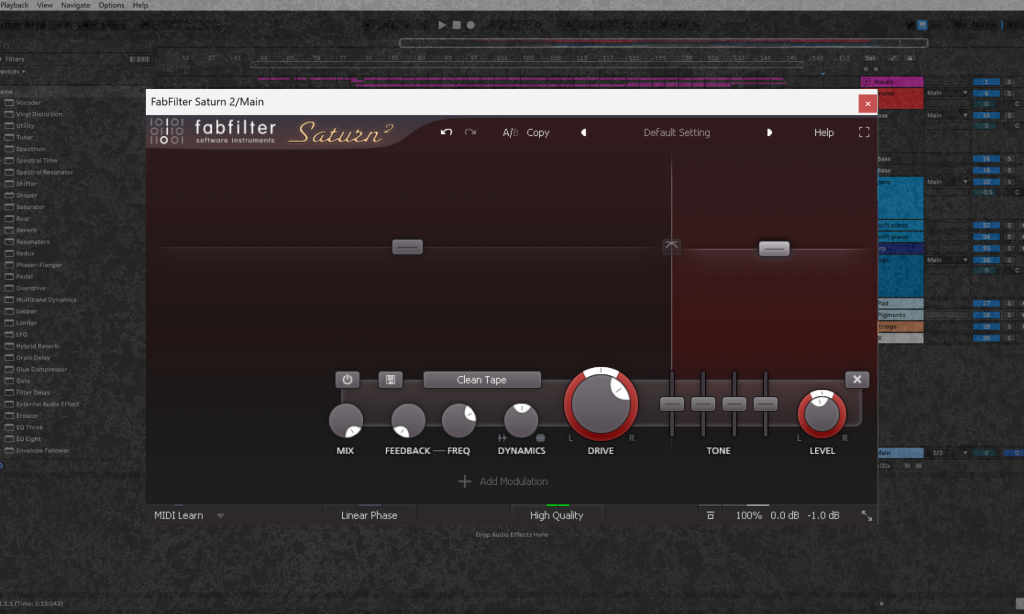Click the output options icon beside 100%
The width and height of the screenshot is (1024, 614).
tap(710, 516)
